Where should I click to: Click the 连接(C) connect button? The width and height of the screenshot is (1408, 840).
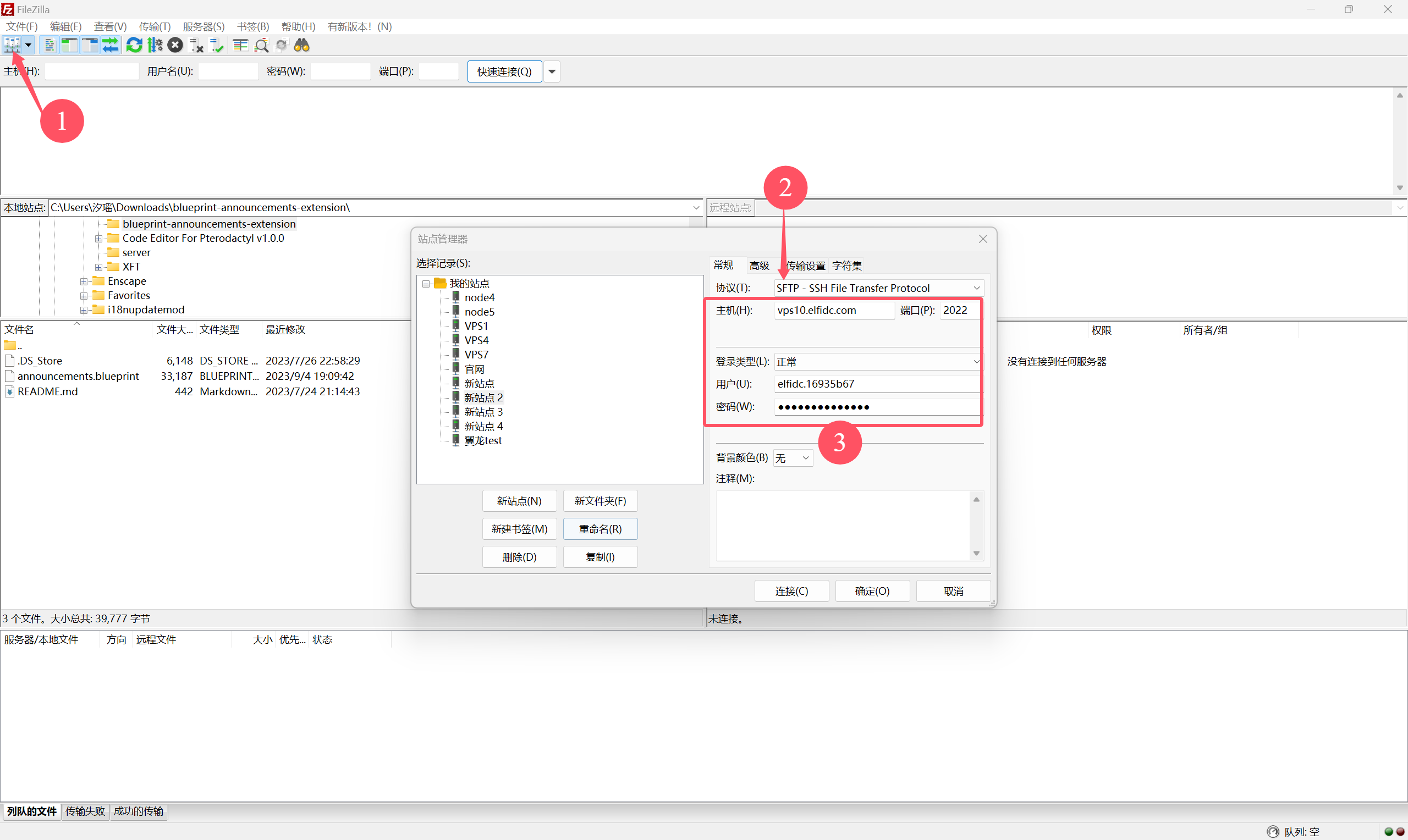point(791,591)
